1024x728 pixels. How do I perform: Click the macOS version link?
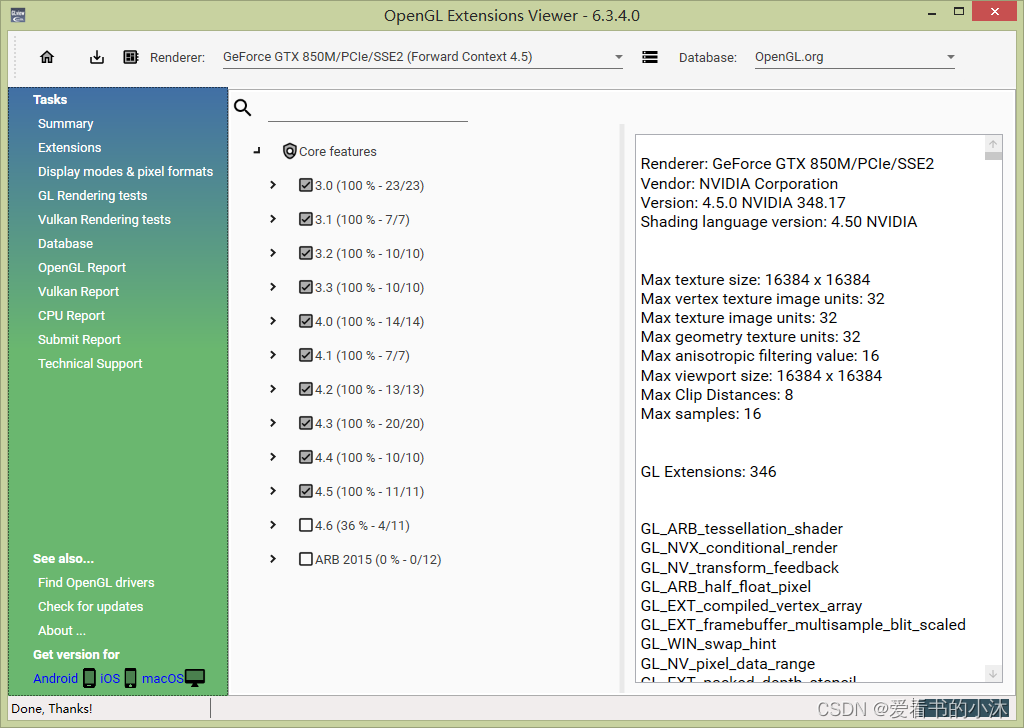163,678
